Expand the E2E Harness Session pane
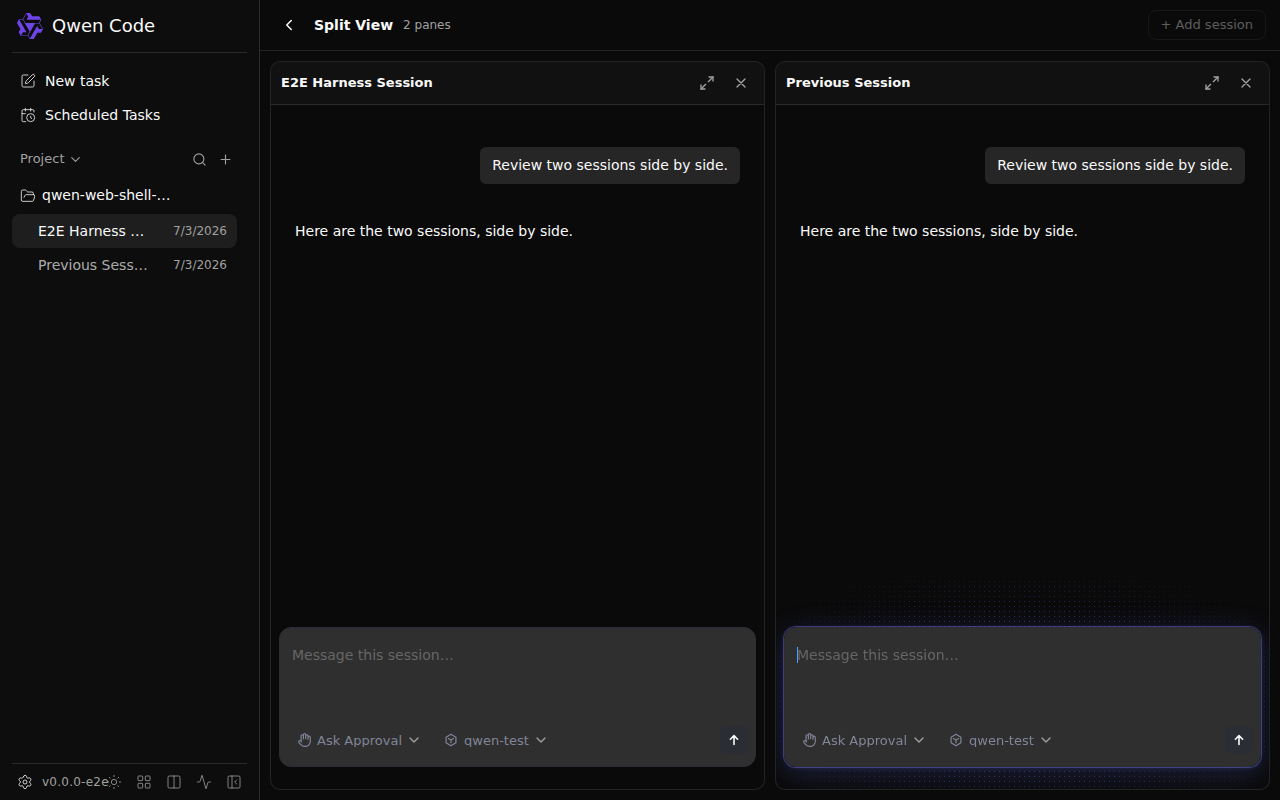 point(707,83)
